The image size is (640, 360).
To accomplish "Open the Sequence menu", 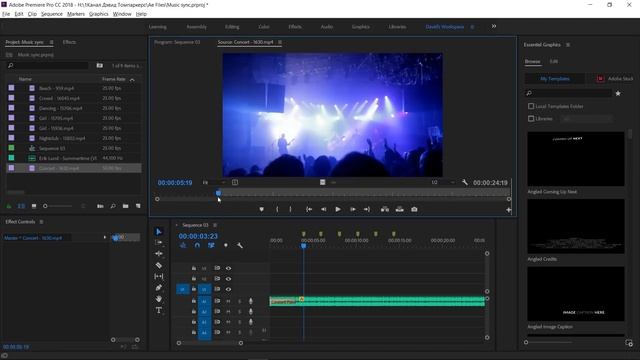I will click(x=52, y=14).
